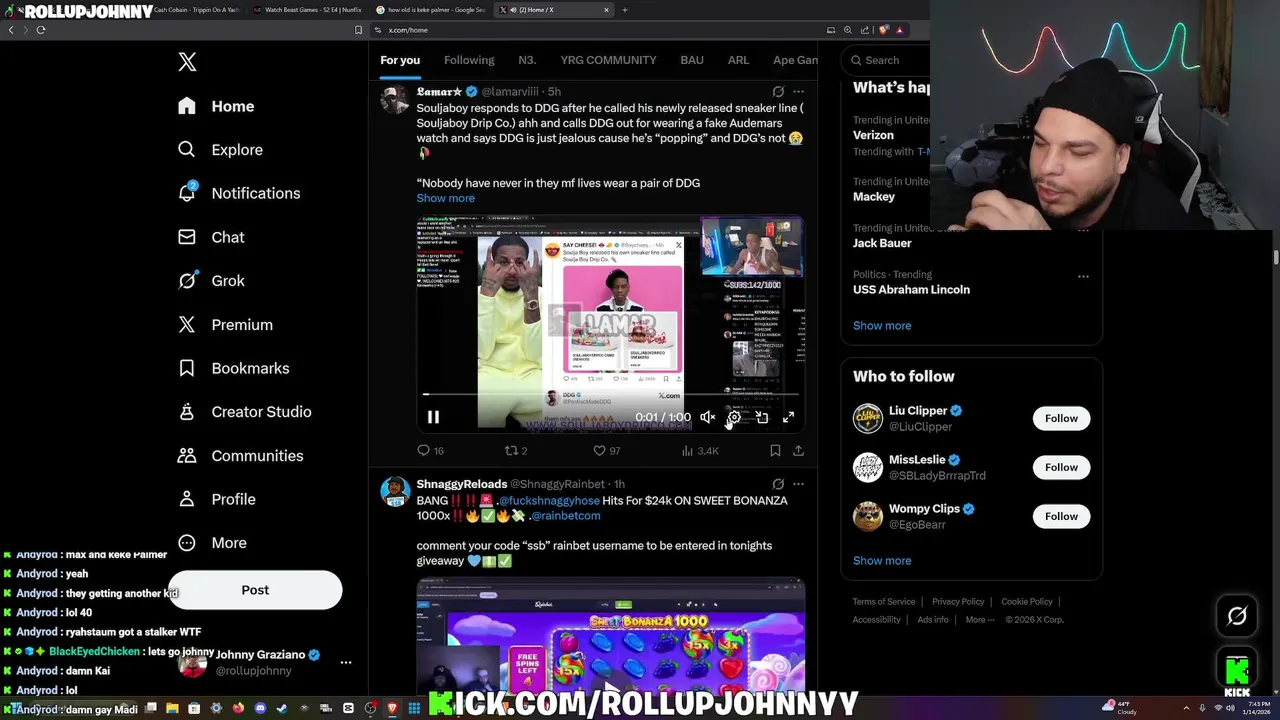Expand the footer More options
Screen dimensions: 1280x720
click(x=980, y=620)
